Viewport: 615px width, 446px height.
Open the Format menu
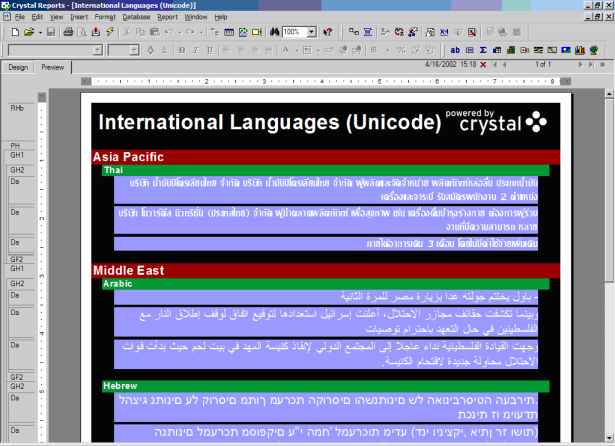coord(105,17)
